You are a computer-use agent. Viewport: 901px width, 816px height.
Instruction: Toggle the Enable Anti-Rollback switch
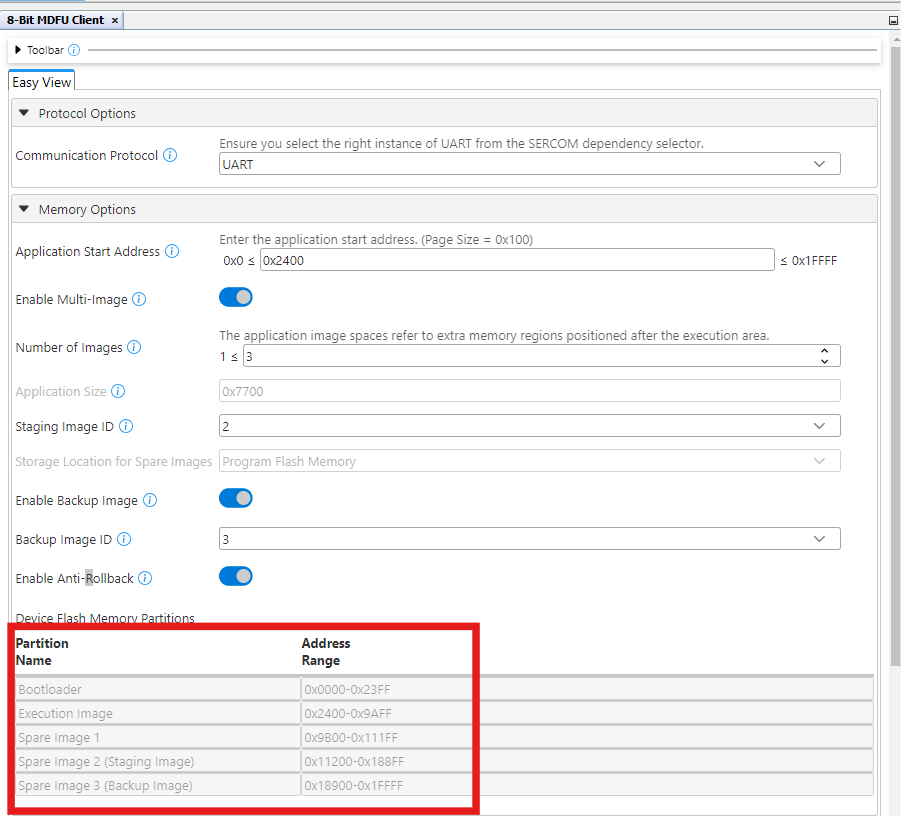pos(236,576)
